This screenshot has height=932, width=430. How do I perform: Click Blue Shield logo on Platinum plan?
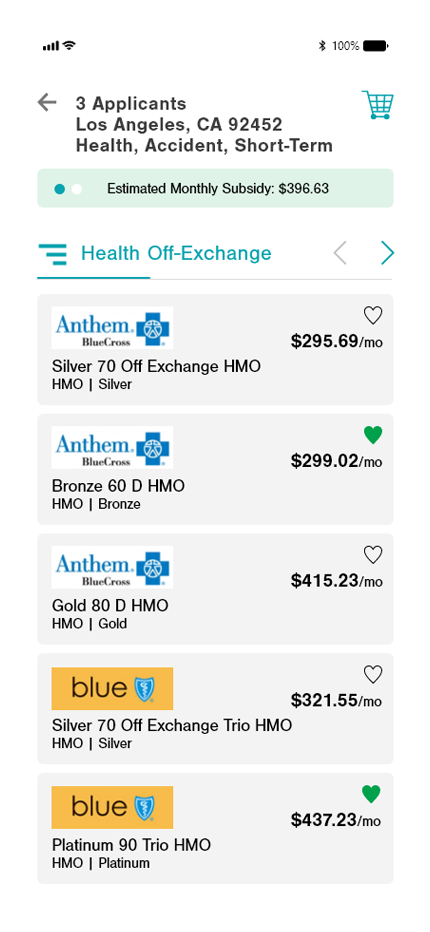pos(112,808)
